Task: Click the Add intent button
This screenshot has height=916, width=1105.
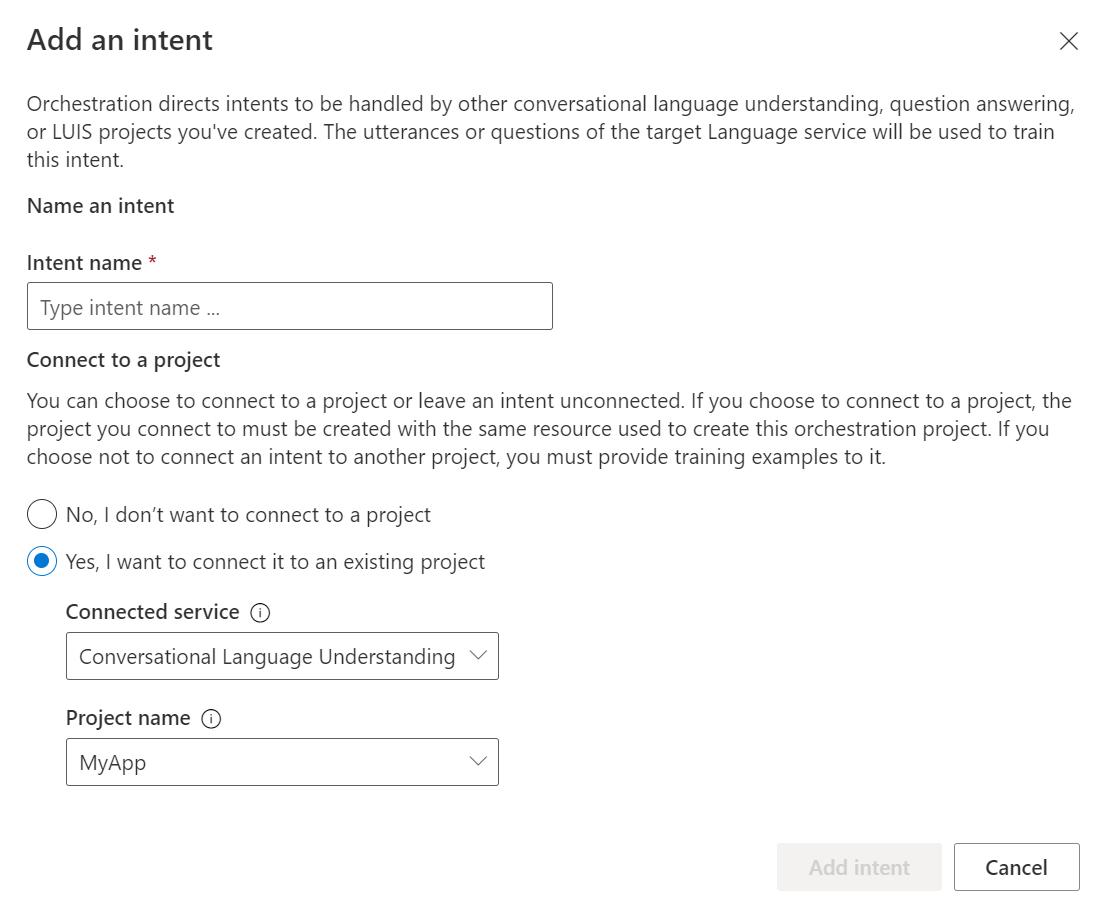Action: coord(859,867)
